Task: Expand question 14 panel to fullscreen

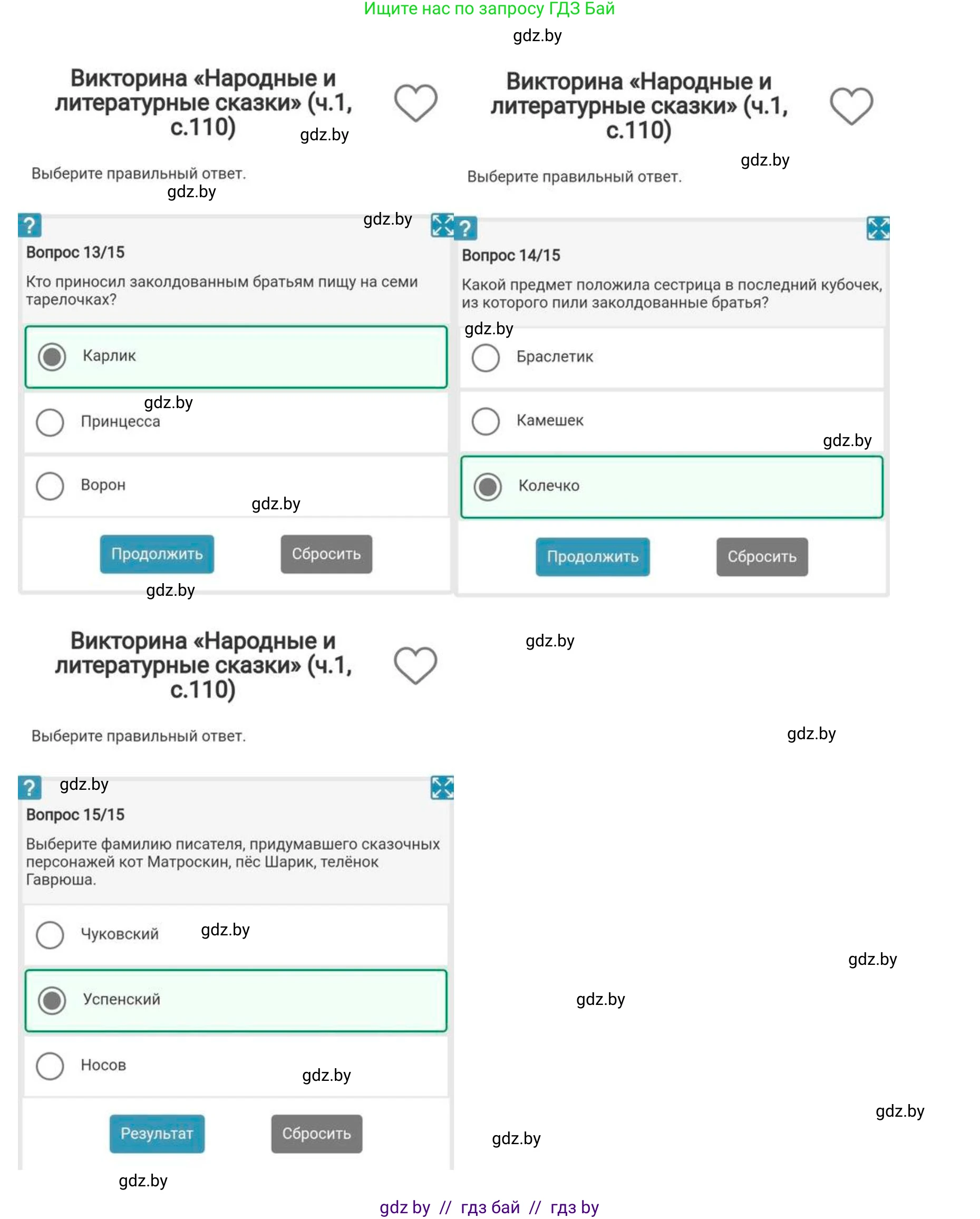Action: tap(878, 228)
